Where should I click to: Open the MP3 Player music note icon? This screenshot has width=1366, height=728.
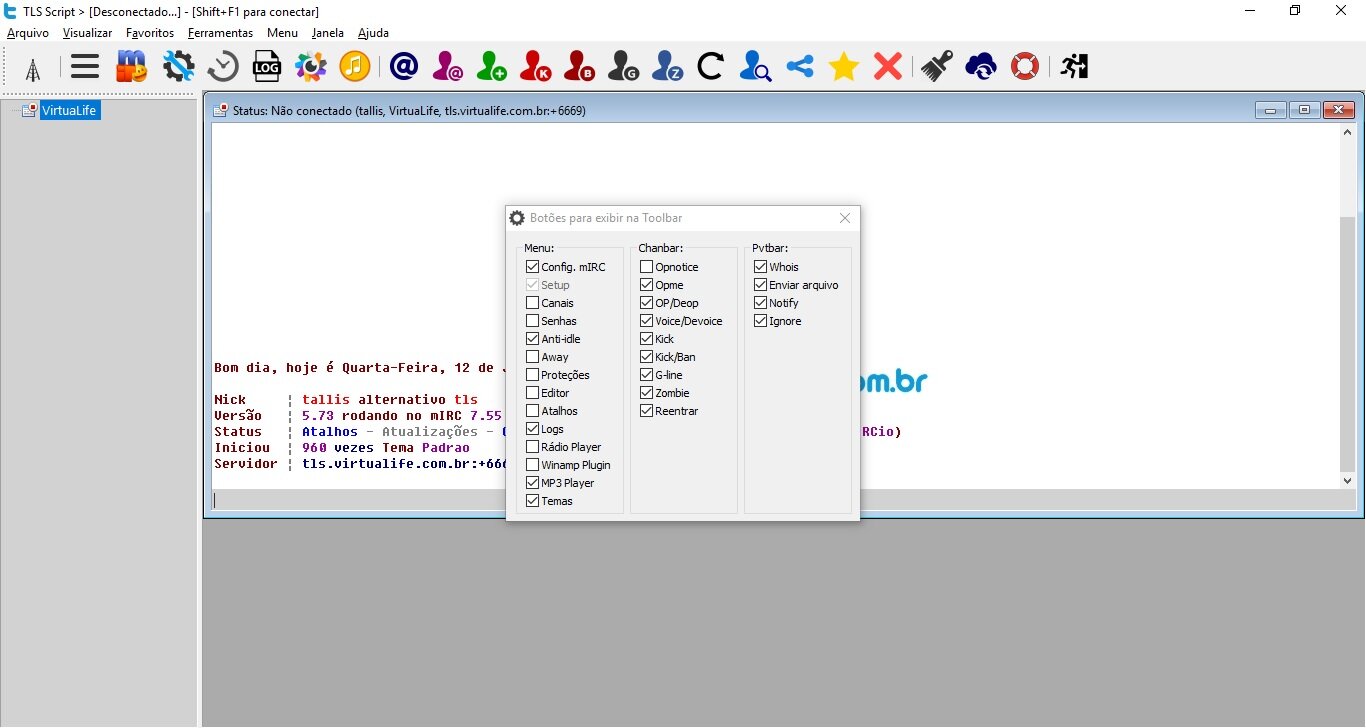click(x=354, y=67)
